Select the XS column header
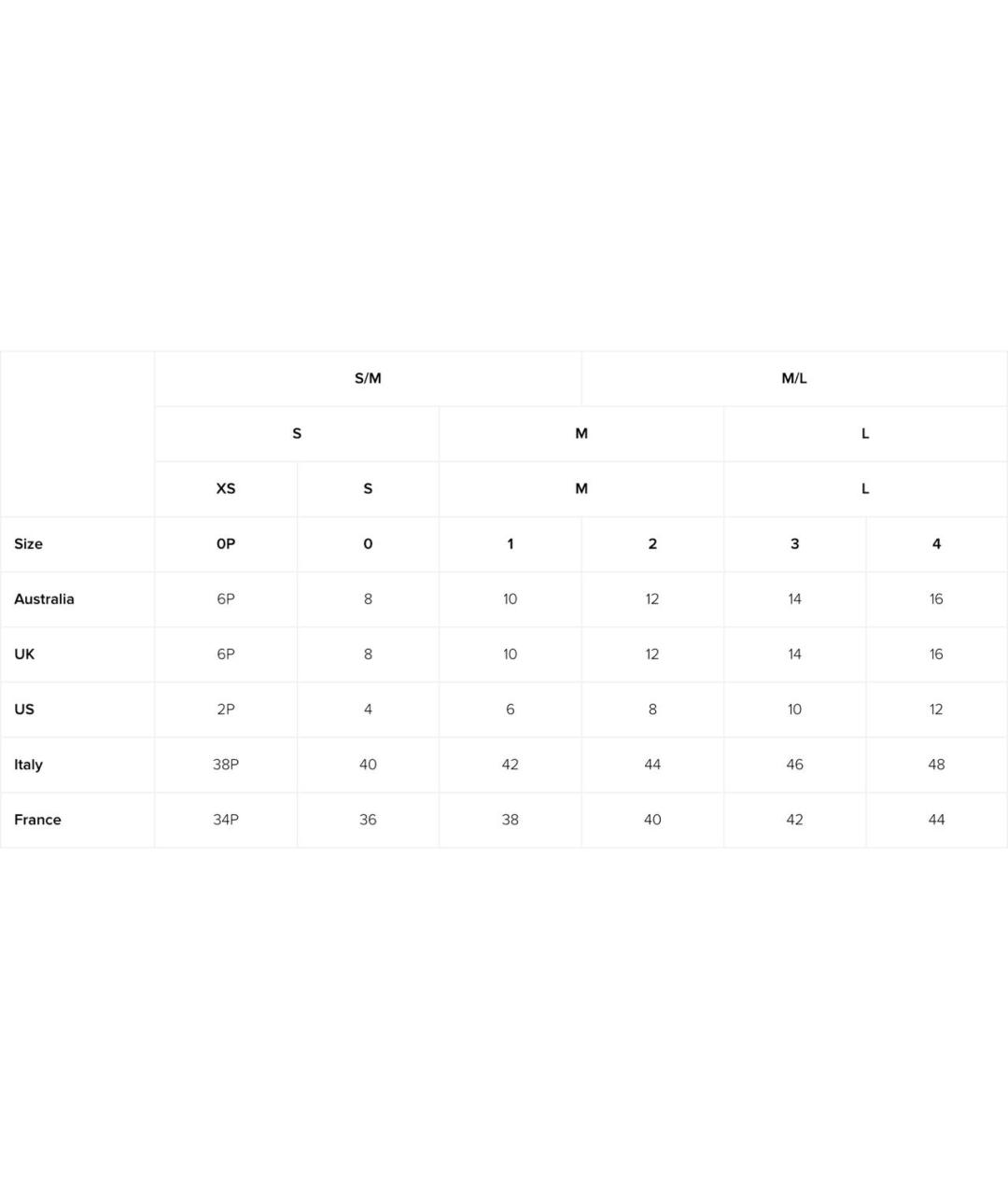Viewport: 1008px width, 1195px height. (226, 488)
